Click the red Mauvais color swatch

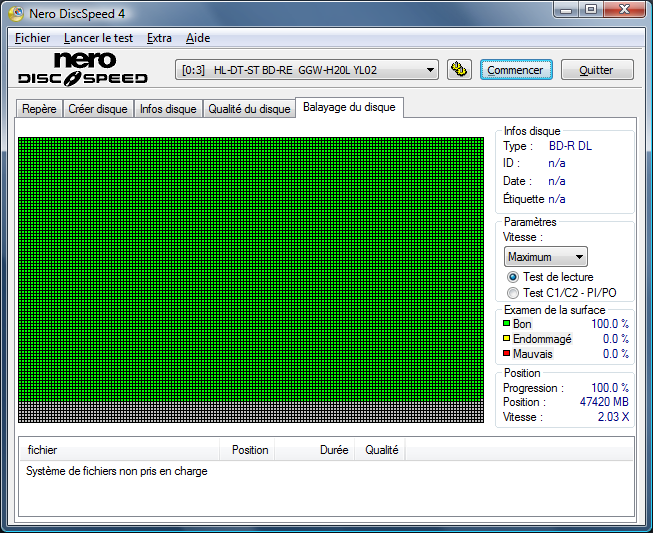pos(507,354)
